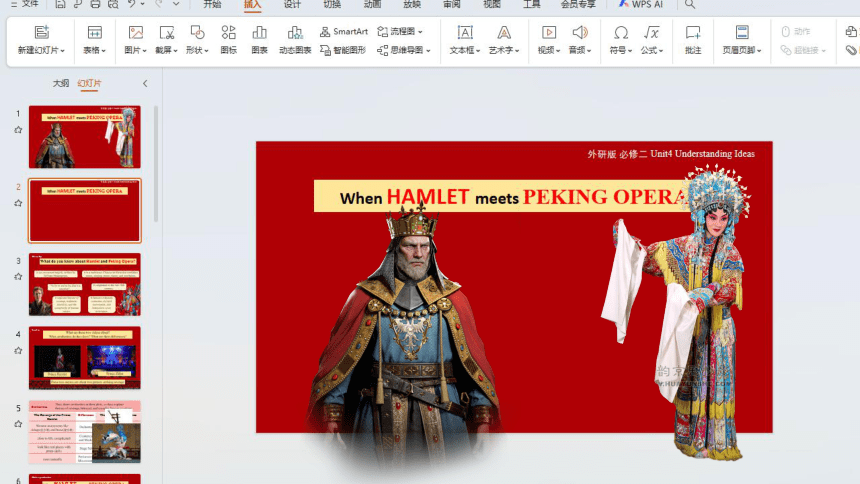Add a Comment (批注)

693,40
